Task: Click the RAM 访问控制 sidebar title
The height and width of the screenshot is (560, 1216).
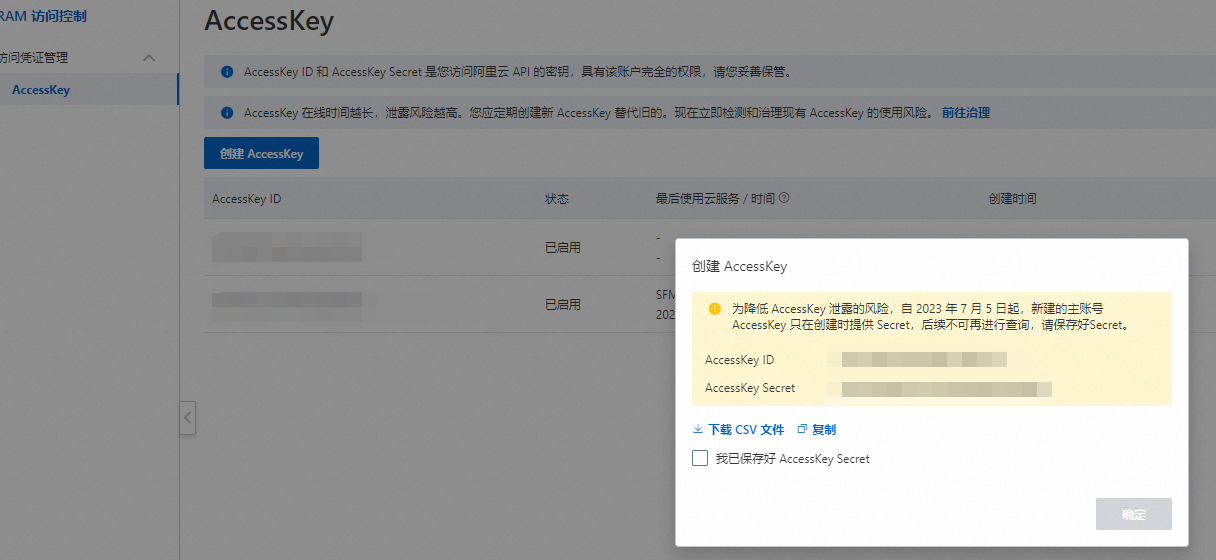Action: point(43,16)
